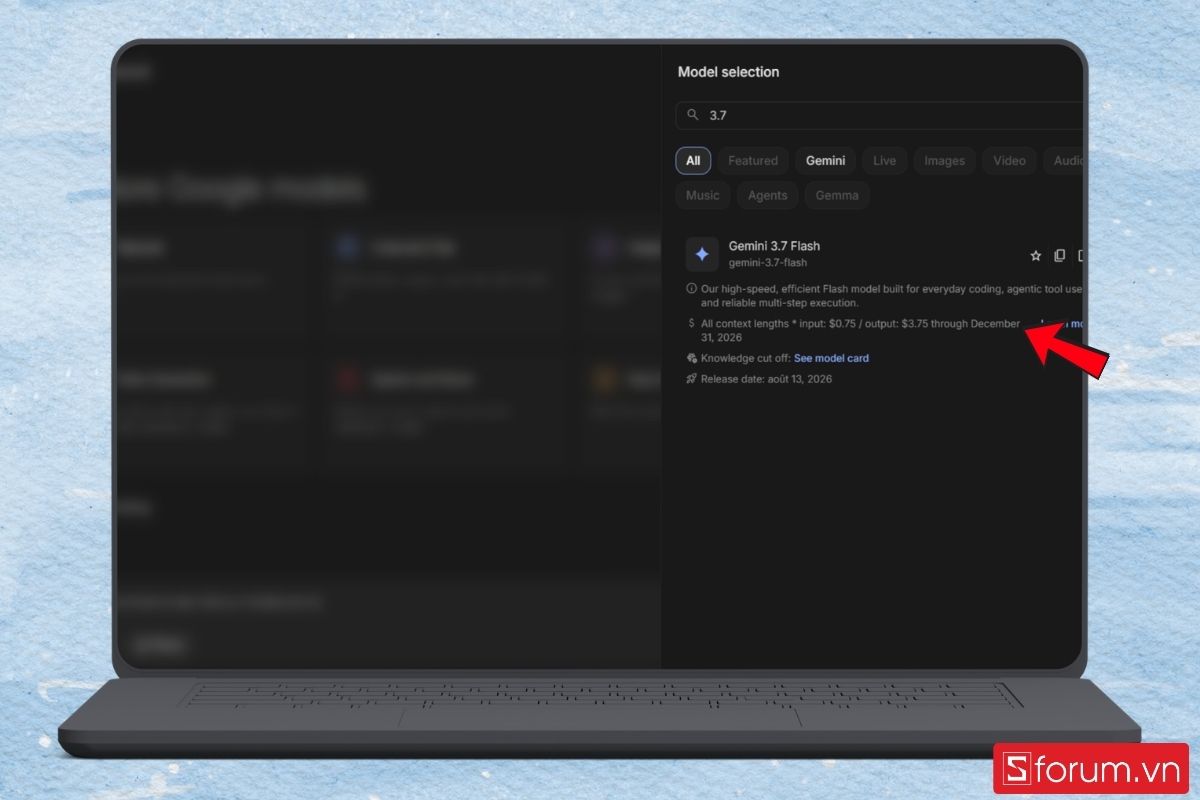This screenshot has width=1200, height=800.
Task: Select the Live filter chip
Action: [885, 161]
